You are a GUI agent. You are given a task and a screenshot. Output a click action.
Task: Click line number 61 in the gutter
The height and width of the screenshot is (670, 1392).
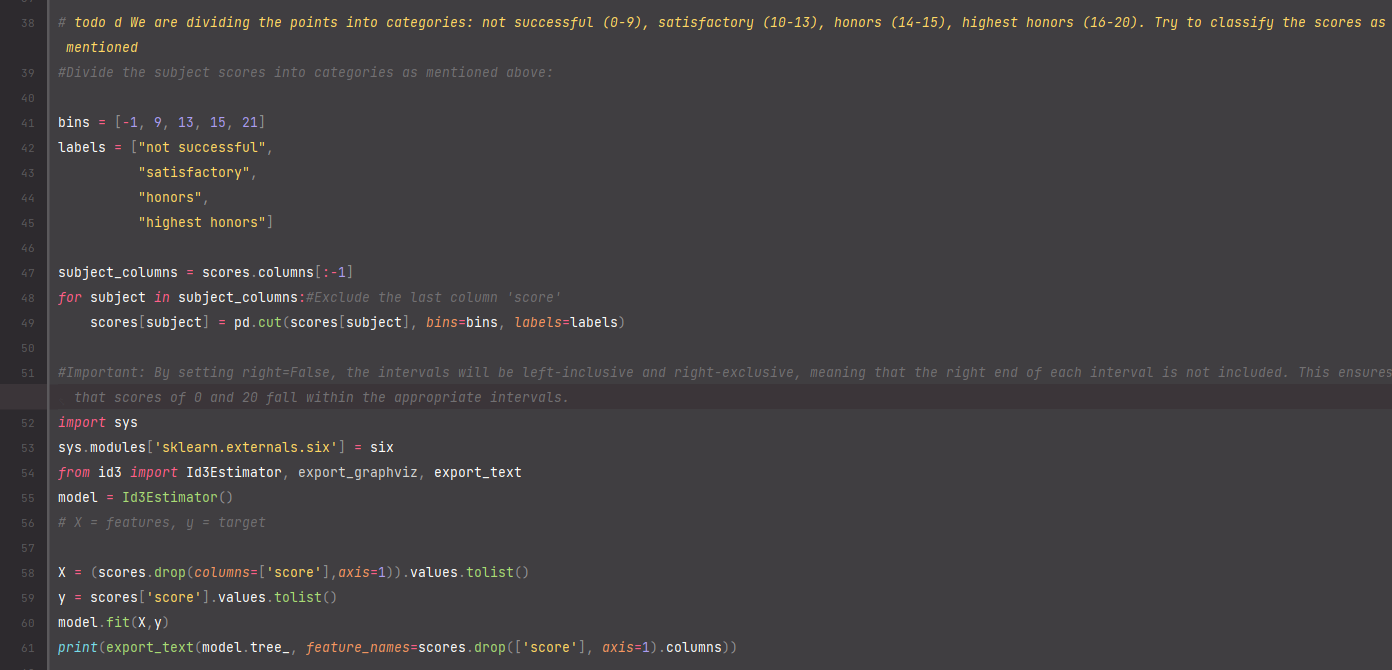27,647
